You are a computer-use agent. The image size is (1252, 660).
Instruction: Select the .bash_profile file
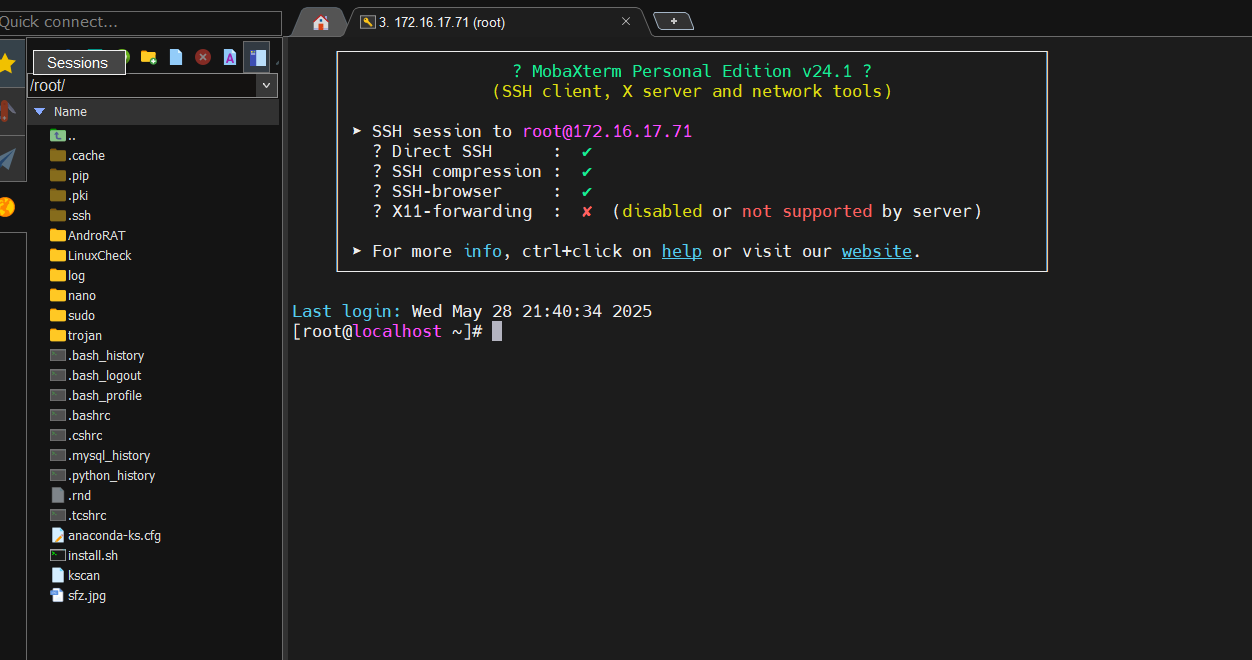[96, 395]
